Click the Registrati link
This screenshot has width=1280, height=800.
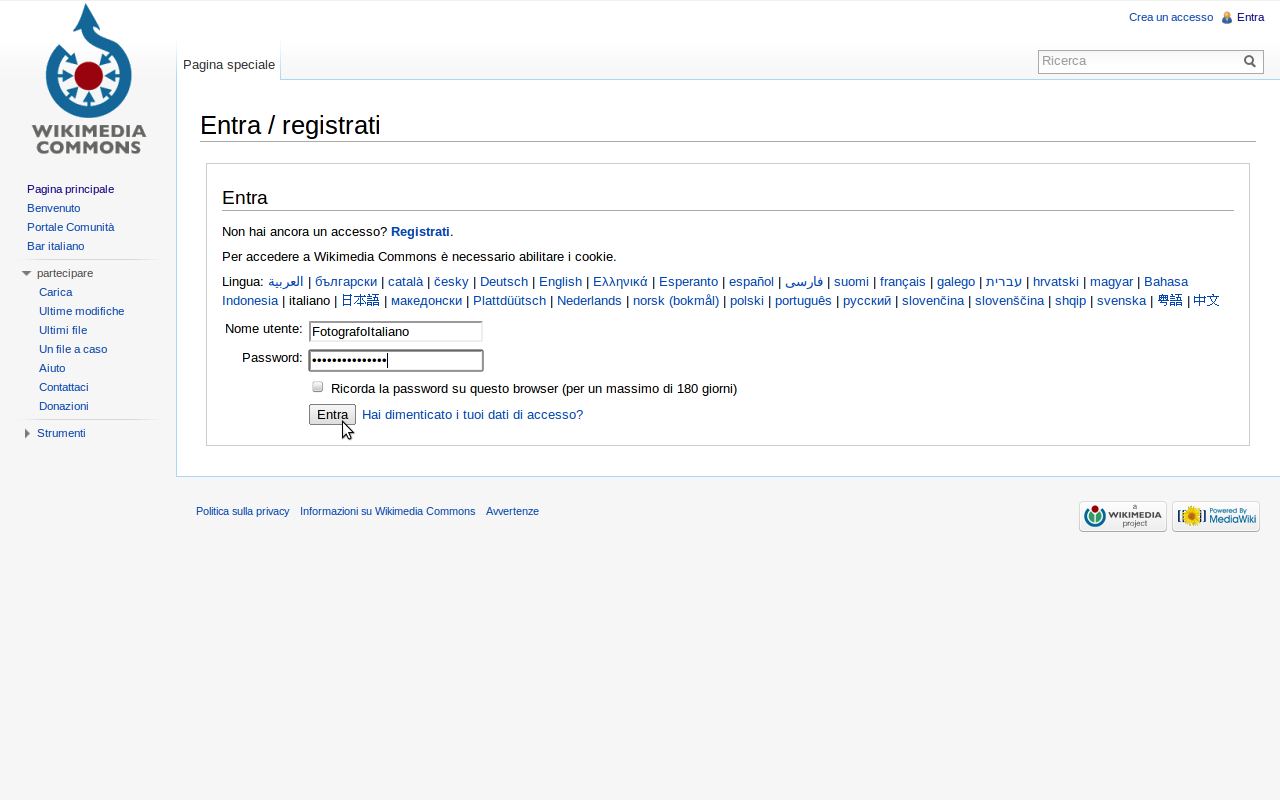[x=420, y=231]
